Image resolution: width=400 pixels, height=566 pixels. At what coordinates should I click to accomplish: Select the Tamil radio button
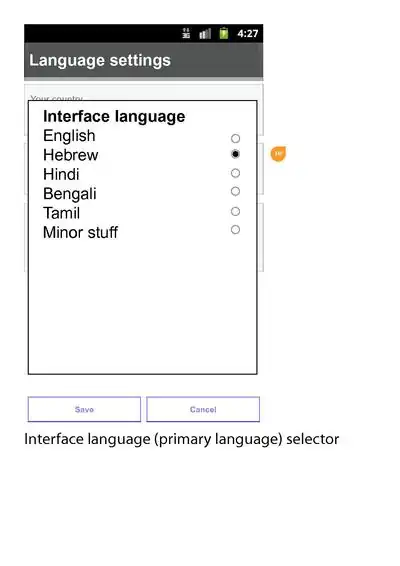235,211
